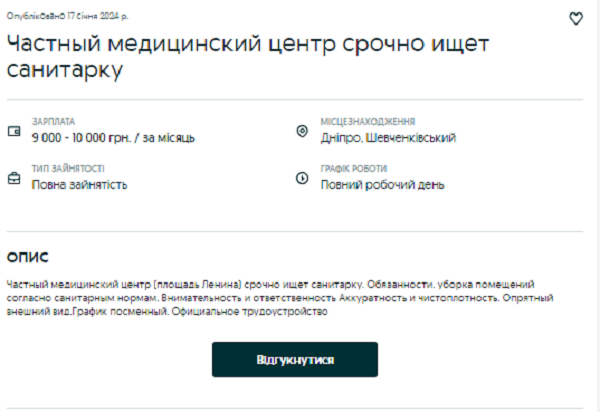Click the publication date 17 січня 2024
This screenshot has width=600, height=412.
coord(67,17)
